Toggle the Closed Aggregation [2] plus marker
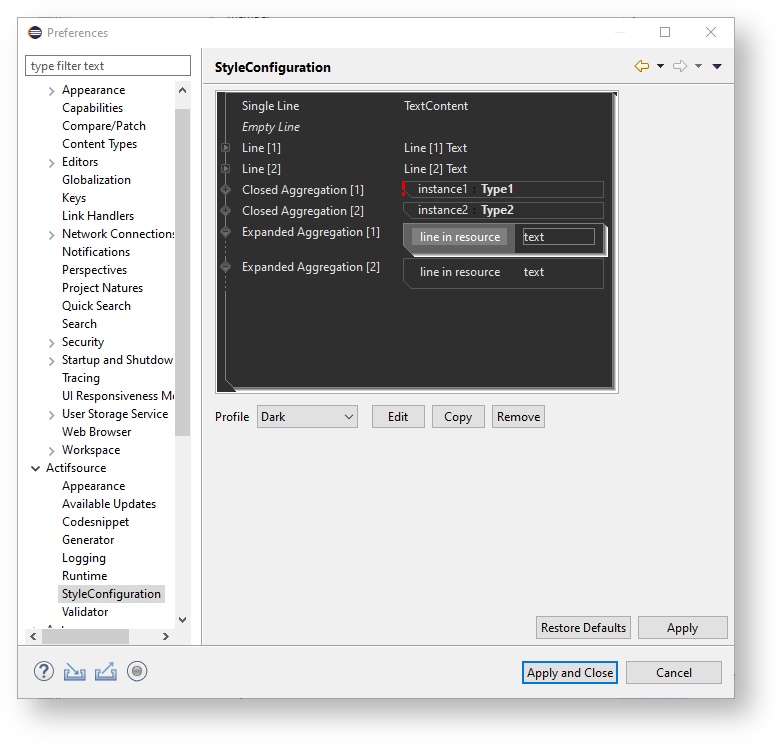Screen dimensions: 783x747 click(x=226, y=210)
